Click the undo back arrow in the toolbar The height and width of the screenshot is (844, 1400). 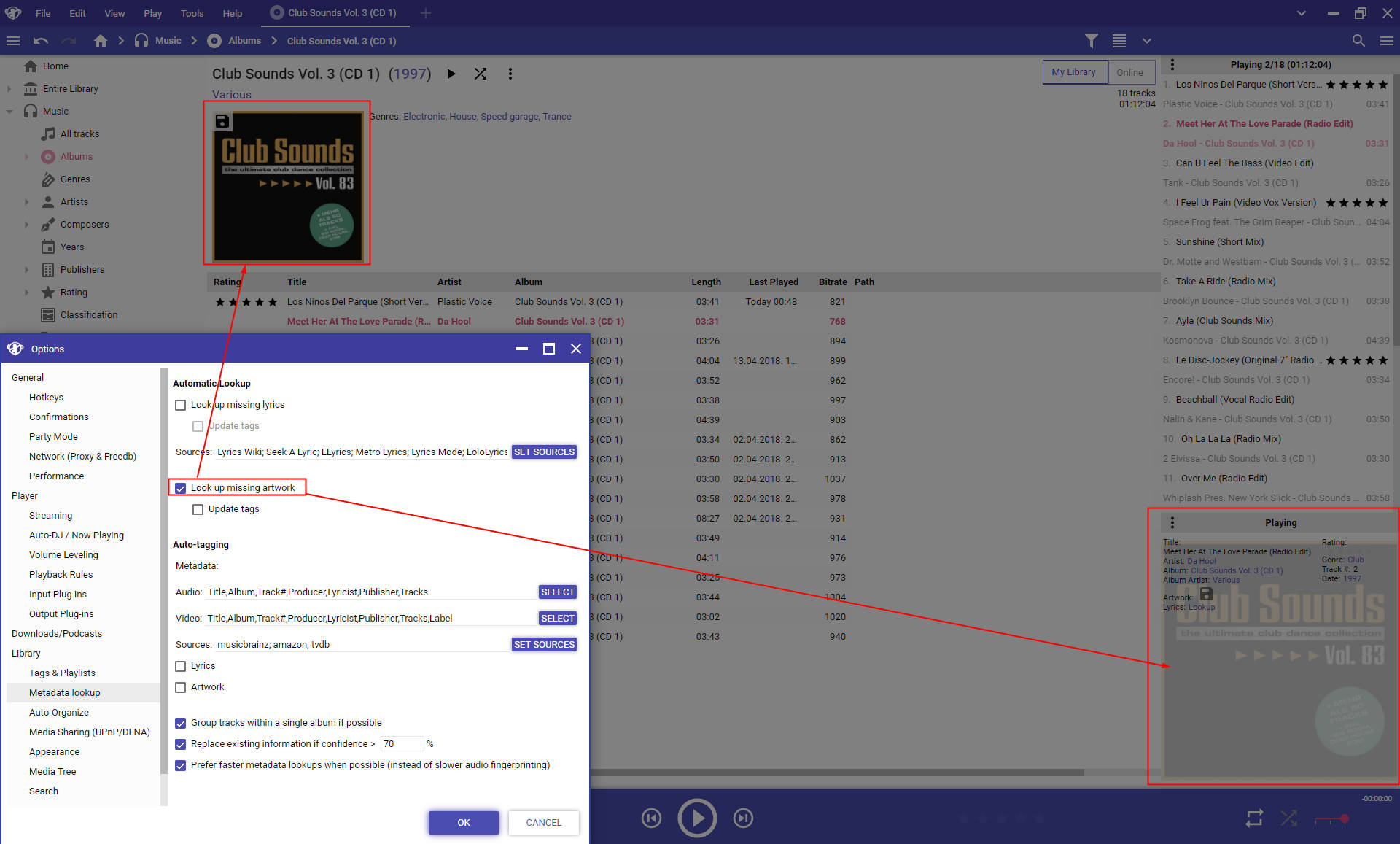coord(41,41)
